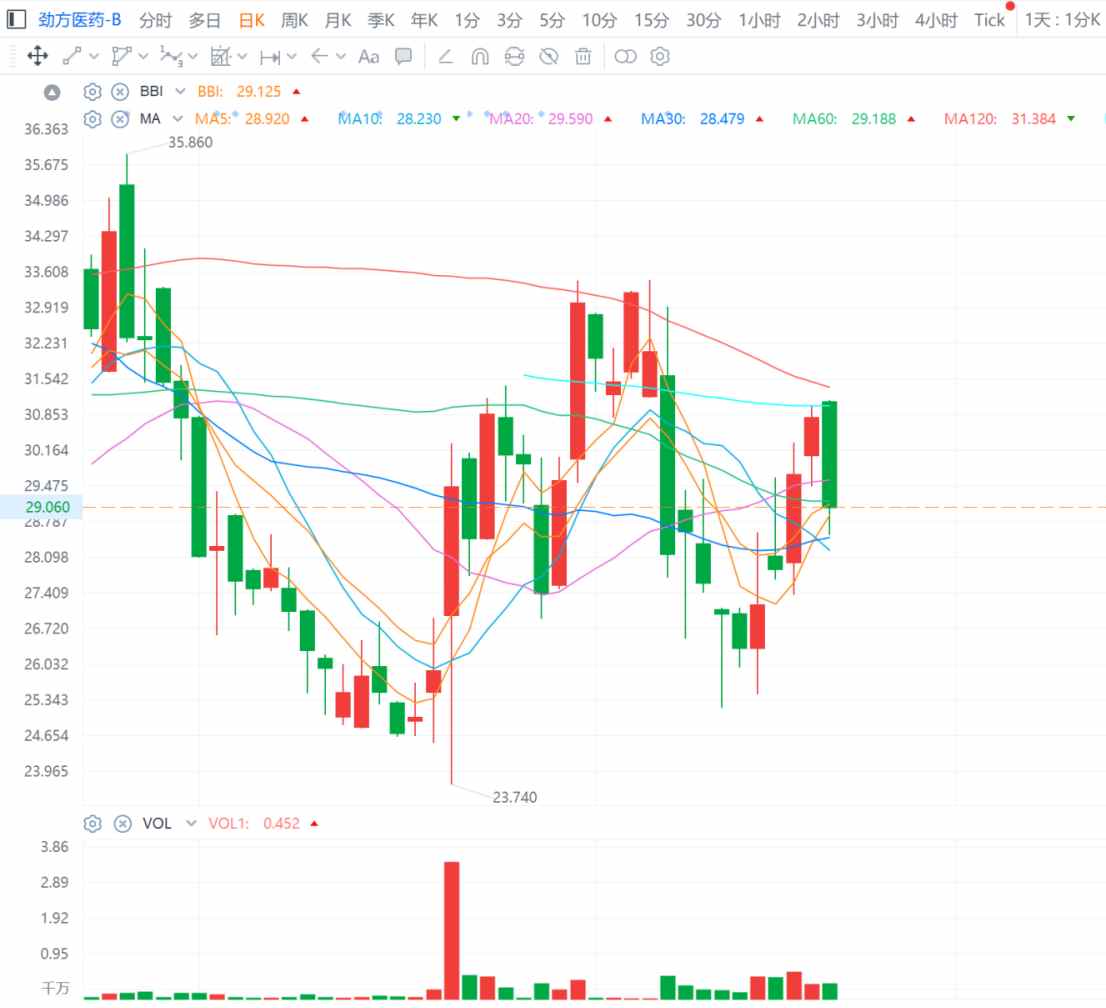1106x1008 pixels.
Task: Select the Aa text annotation tool
Action: [368, 56]
